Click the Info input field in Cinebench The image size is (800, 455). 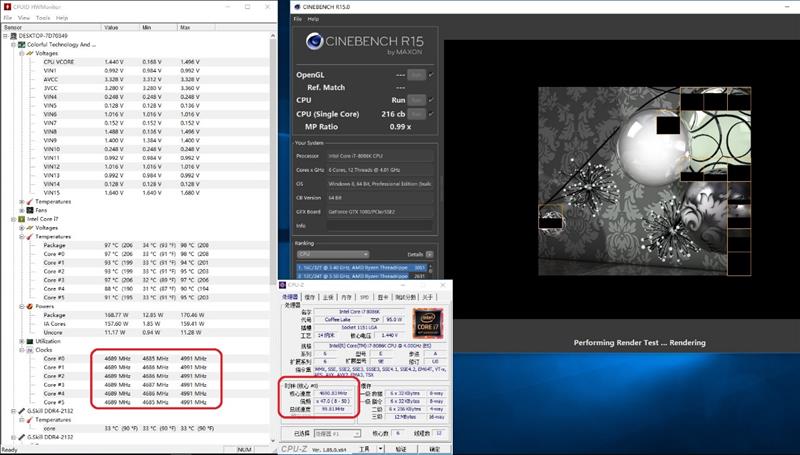(380, 225)
